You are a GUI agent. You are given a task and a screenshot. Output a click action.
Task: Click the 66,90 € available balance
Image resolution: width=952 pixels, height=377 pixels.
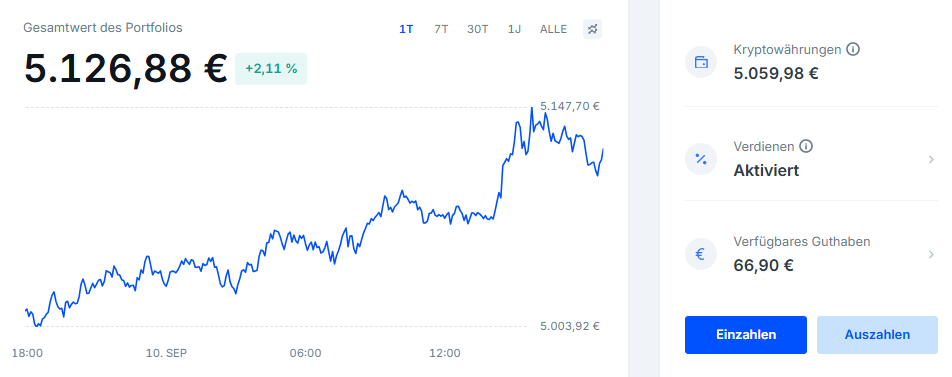[764, 266]
